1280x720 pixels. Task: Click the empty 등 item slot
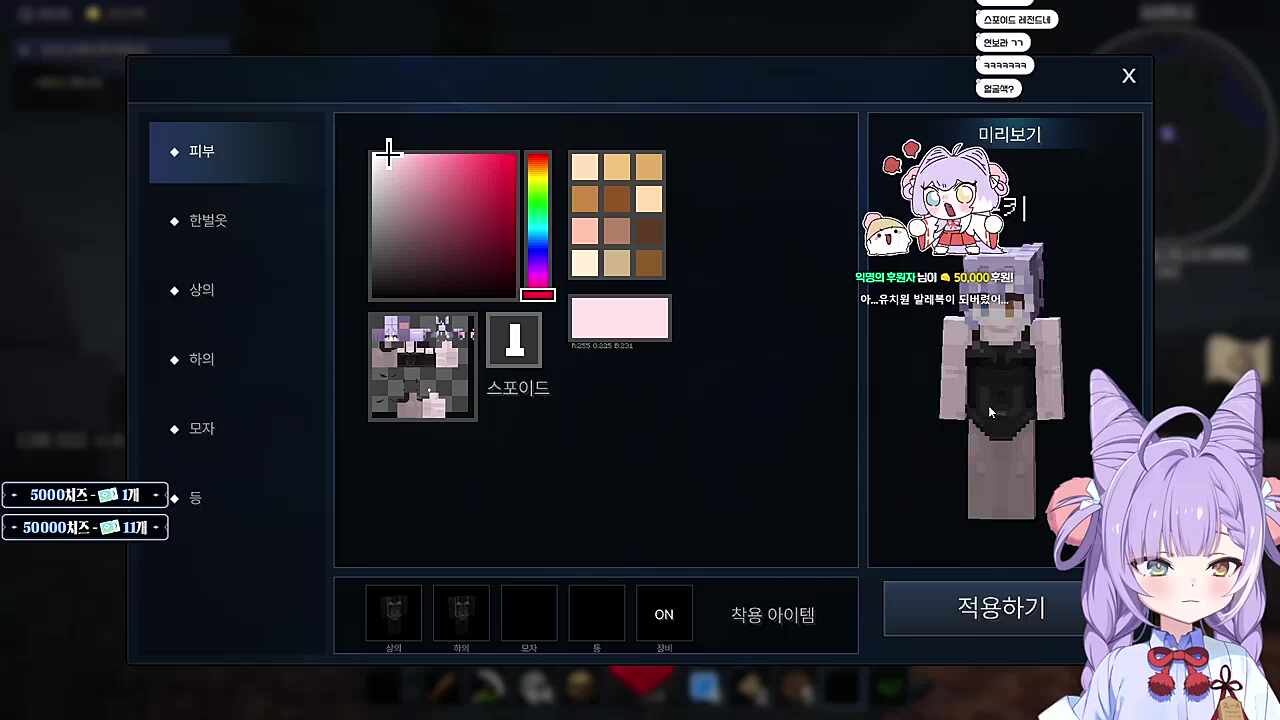tap(597, 612)
